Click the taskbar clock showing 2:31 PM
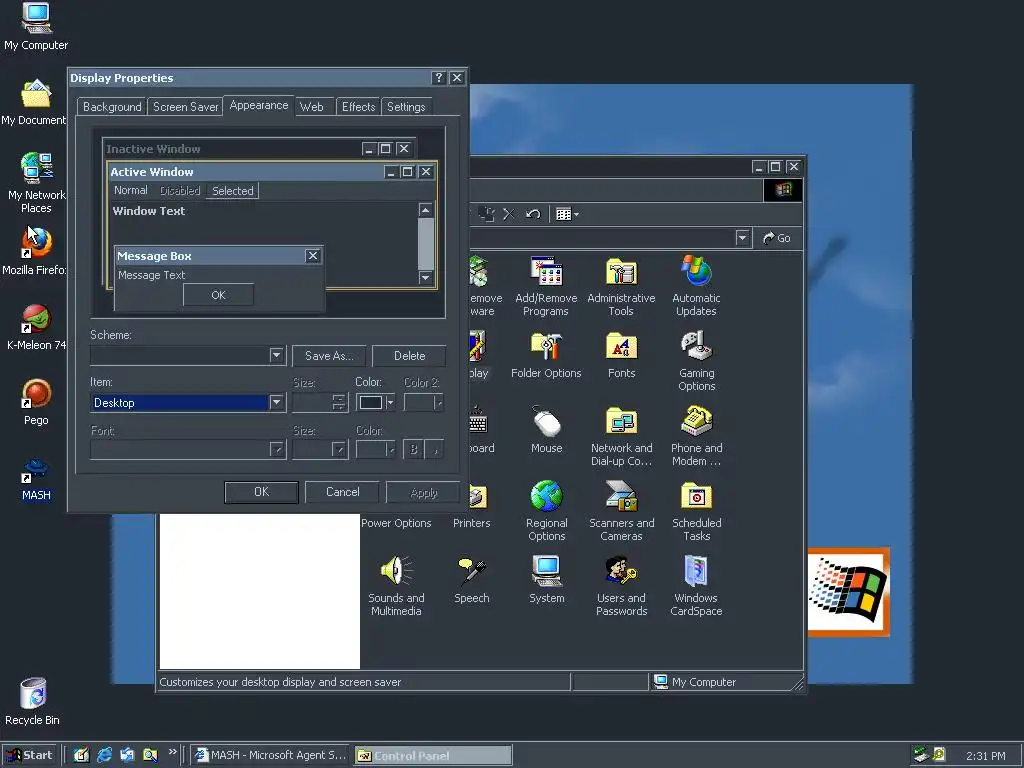This screenshot has width=1024, height=768. click(985, 756)
